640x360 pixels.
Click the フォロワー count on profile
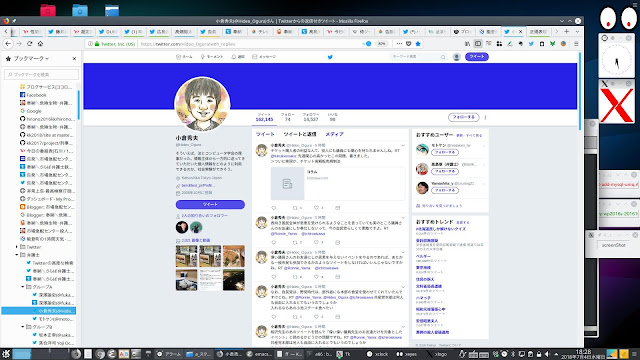[x=311, y=117]
